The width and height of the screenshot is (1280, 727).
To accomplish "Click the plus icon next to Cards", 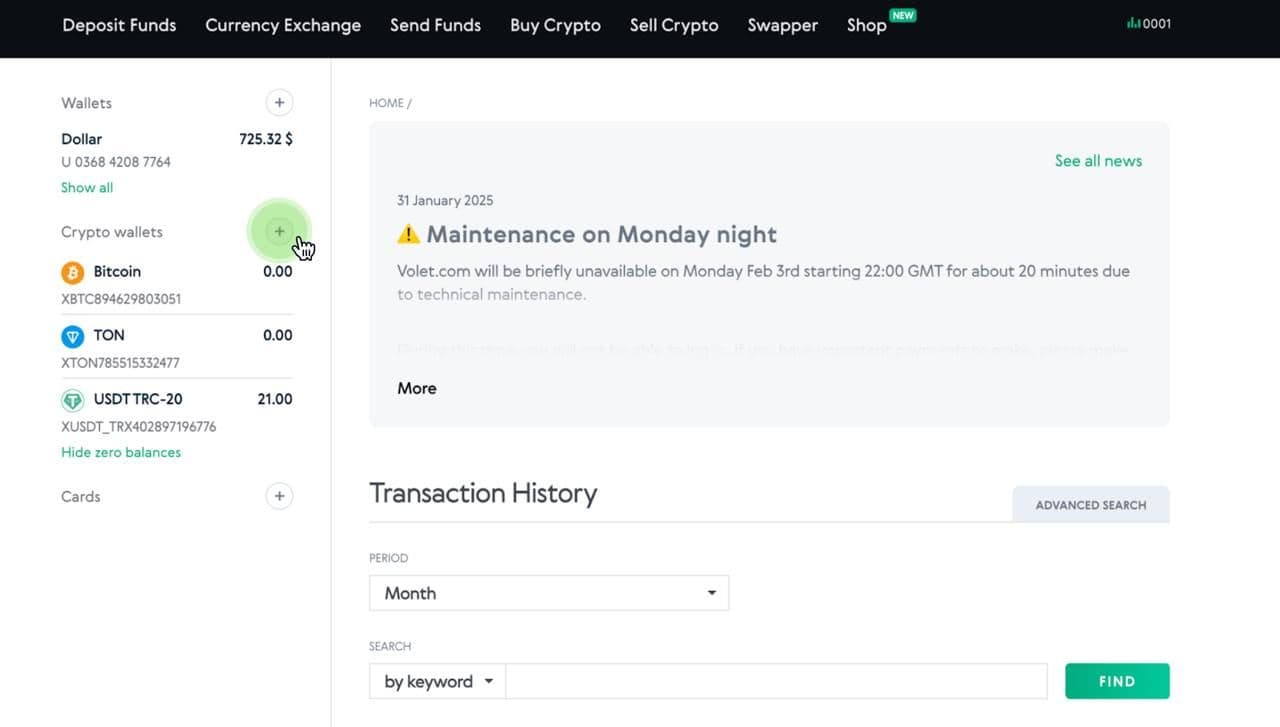I will (x=279, y=496).
